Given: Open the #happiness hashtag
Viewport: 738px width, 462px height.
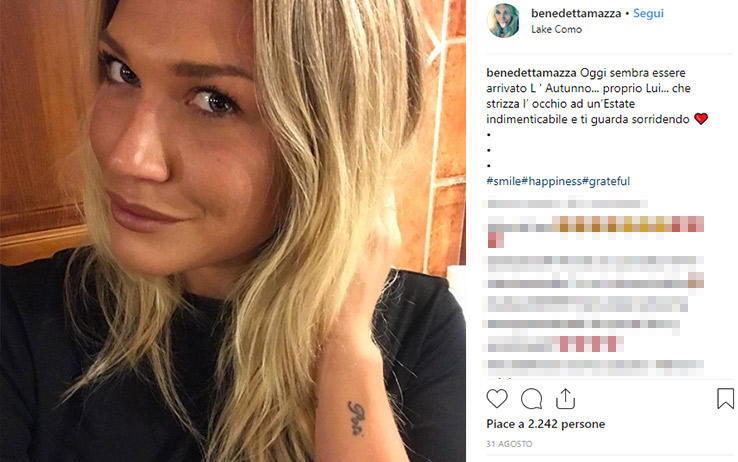Looking at the screenshot, I should point(552,181).
